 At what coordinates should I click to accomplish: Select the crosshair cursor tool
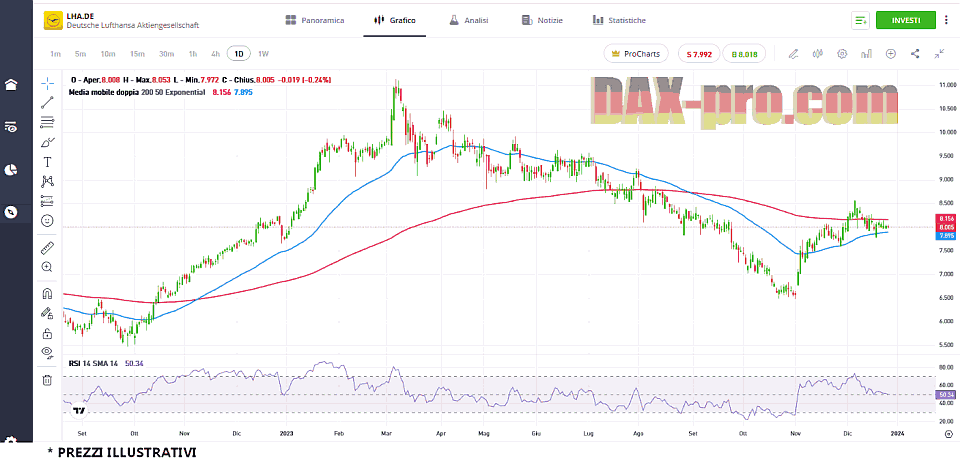tap(47, 83)
